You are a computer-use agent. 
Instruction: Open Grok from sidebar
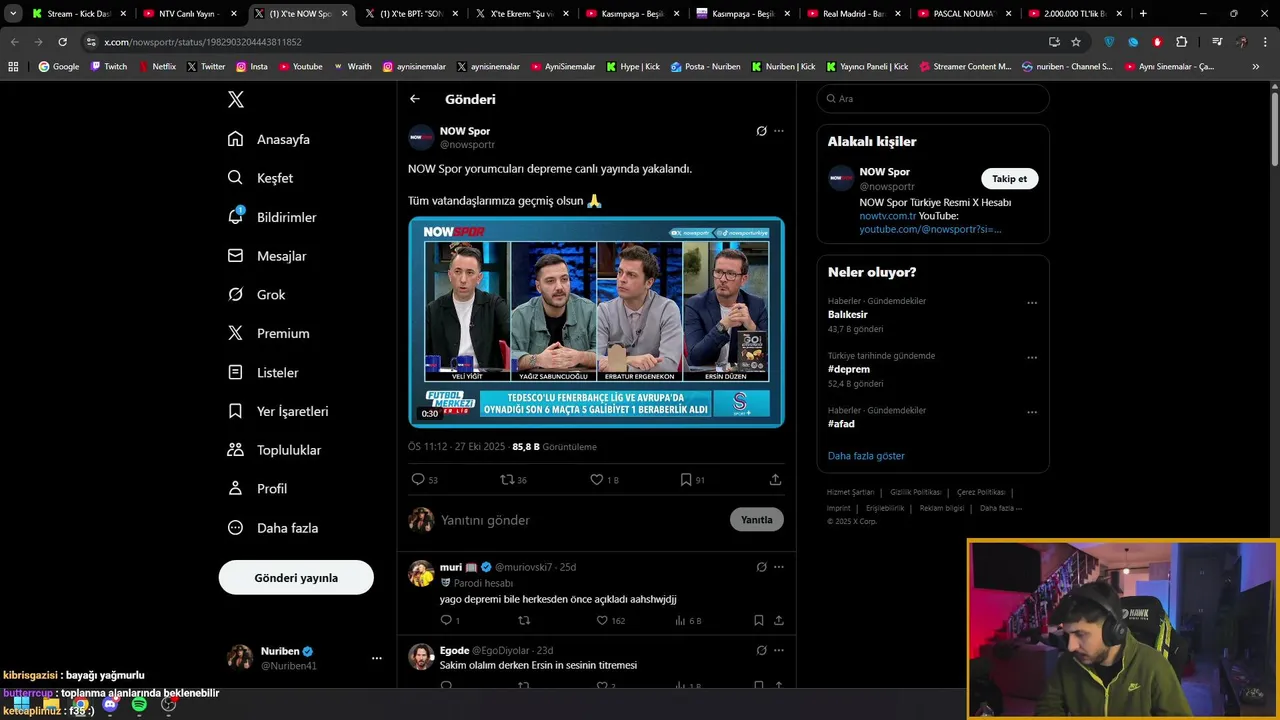pyautogui.click(x=256, y=295)
